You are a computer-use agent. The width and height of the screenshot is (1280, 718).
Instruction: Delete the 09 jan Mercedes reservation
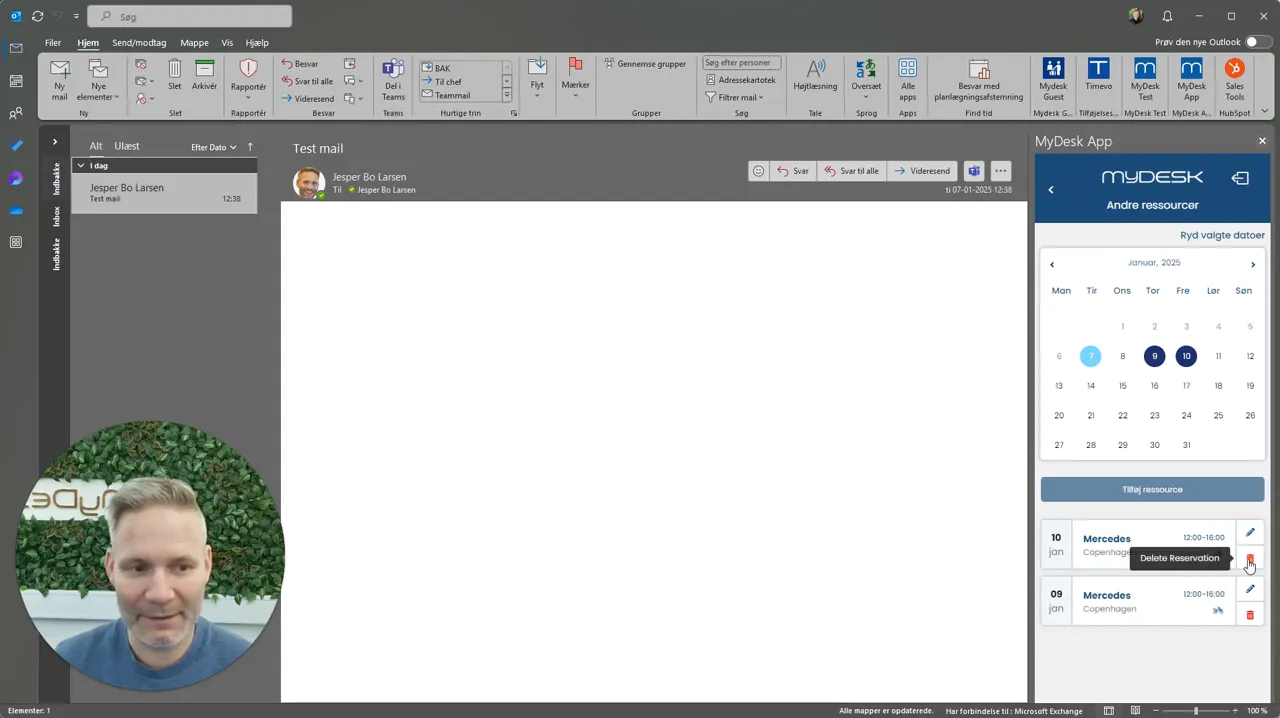coord(1250,614)
